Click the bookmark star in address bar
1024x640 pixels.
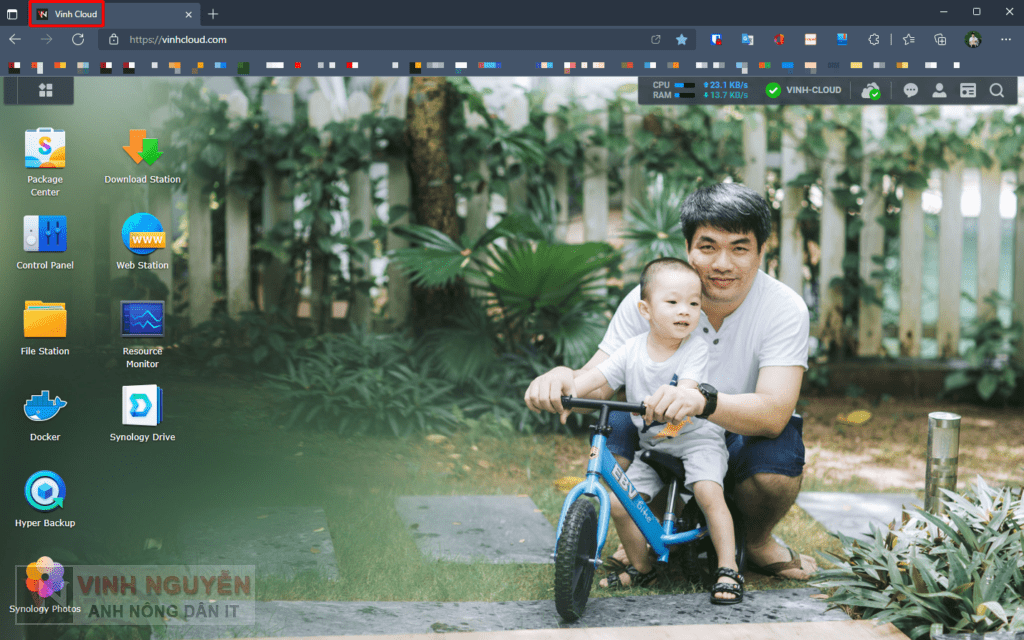pyautogui.click(x=681, y=39)
